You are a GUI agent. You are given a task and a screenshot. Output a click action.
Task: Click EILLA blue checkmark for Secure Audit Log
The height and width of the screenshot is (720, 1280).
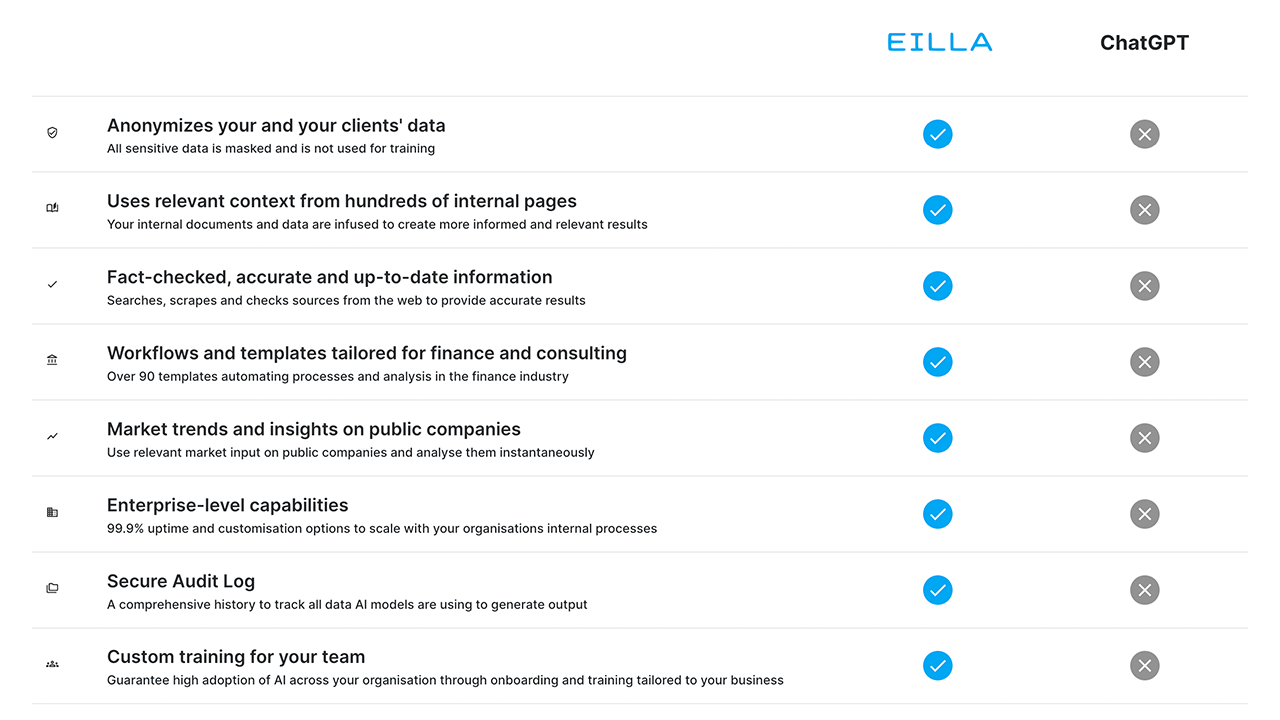(937, 590)
